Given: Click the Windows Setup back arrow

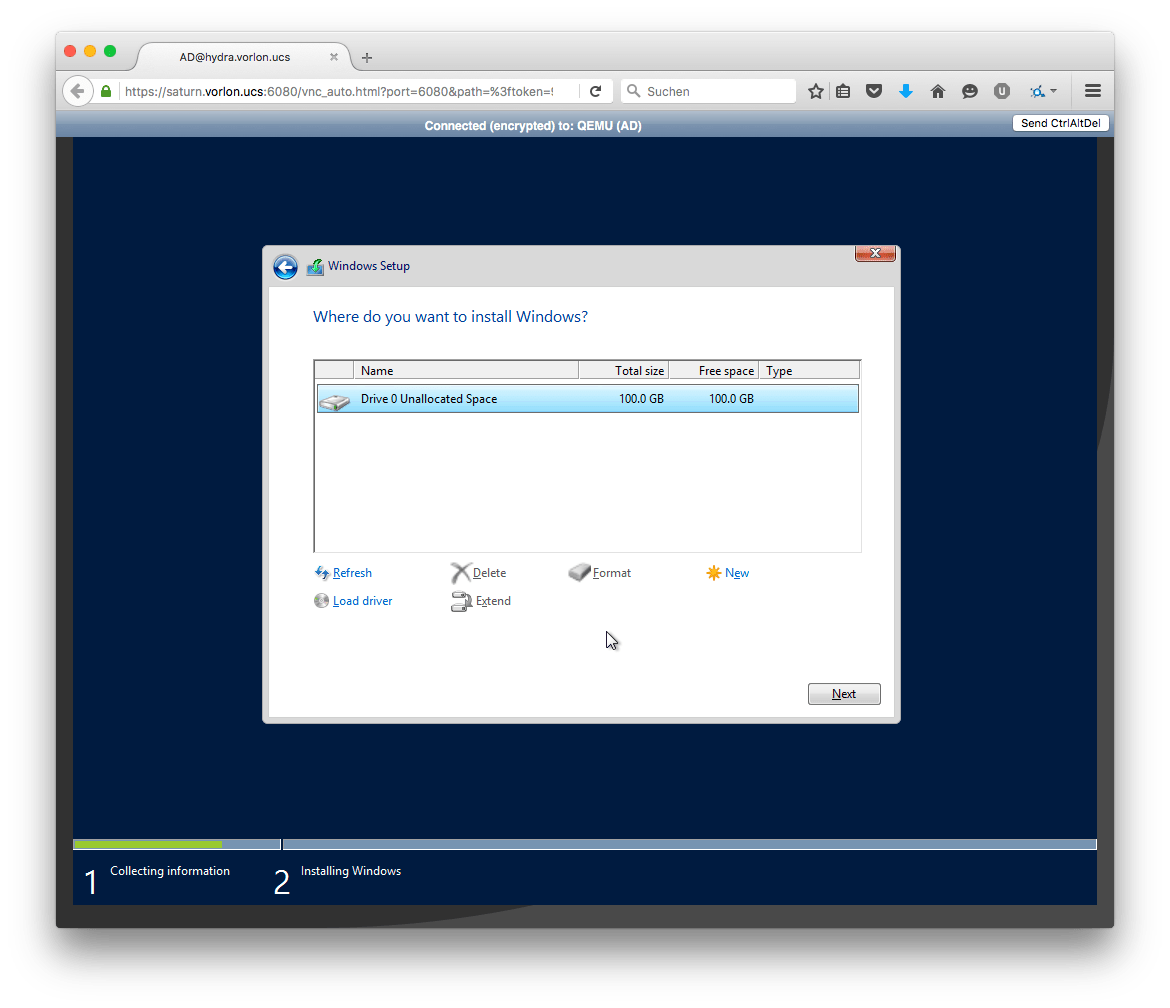Looking at the screenshot, I should [285, 267].
